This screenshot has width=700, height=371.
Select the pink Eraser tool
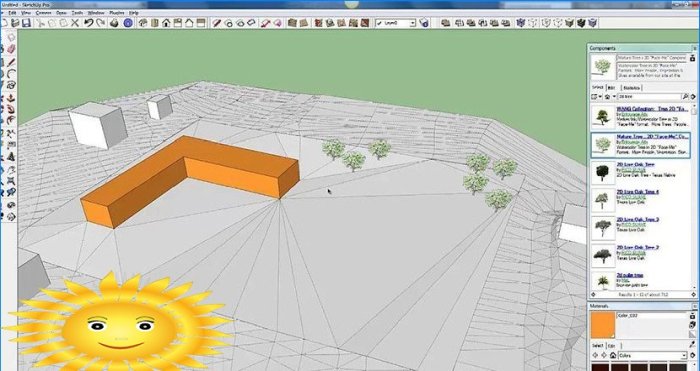[11, 49]
